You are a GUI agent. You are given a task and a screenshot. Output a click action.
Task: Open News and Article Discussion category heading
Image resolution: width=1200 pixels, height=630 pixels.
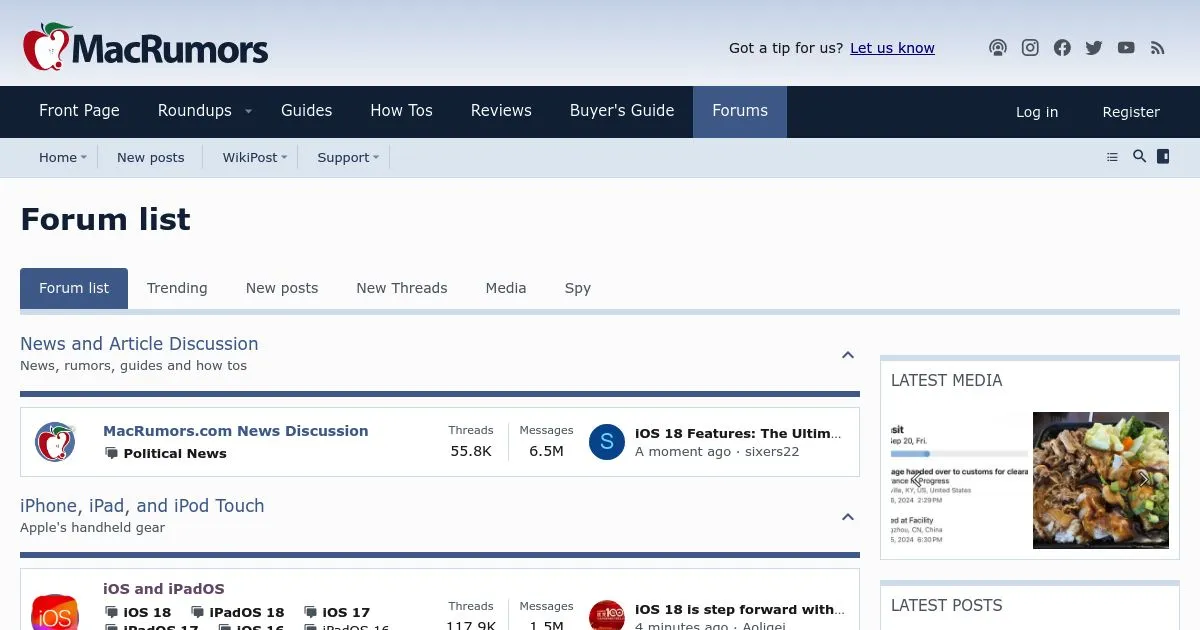click(139, 344)
